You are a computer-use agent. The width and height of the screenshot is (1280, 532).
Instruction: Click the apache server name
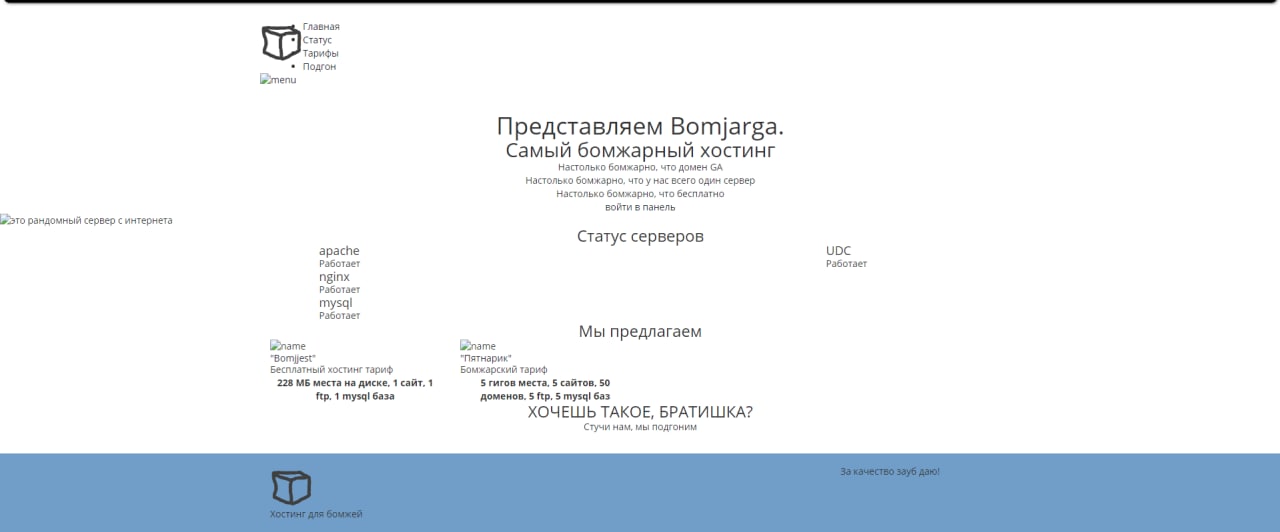point(339,251)
